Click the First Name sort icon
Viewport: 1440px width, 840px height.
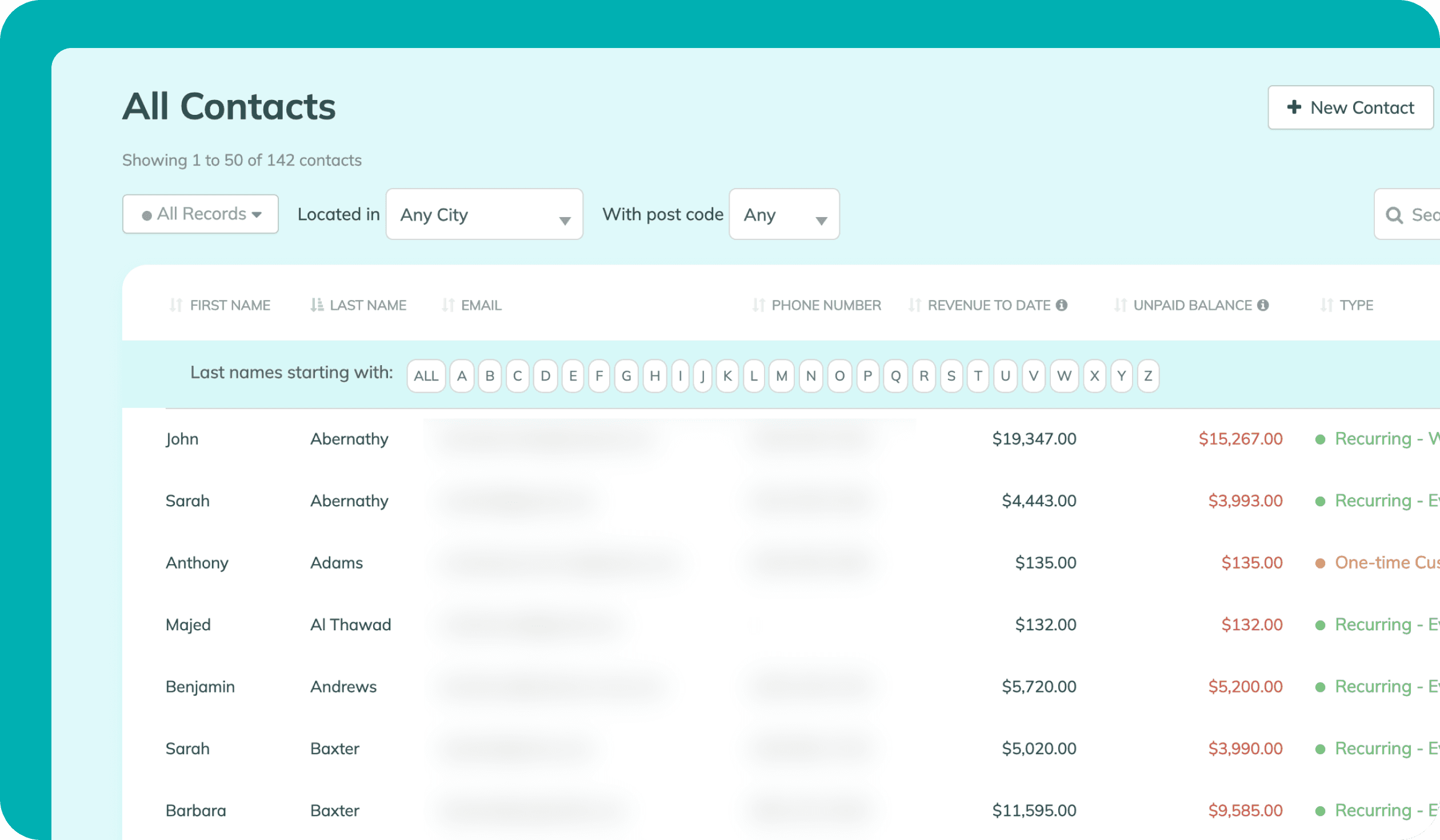click(175, 305)
